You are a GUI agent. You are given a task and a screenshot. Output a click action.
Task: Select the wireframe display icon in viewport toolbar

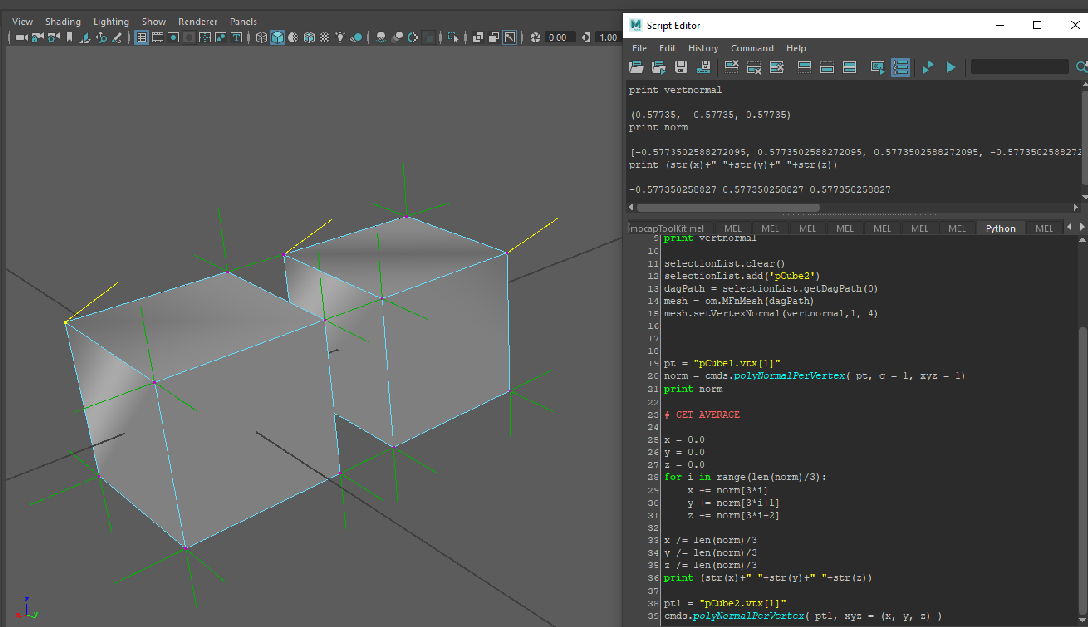(x=261, y=38)
